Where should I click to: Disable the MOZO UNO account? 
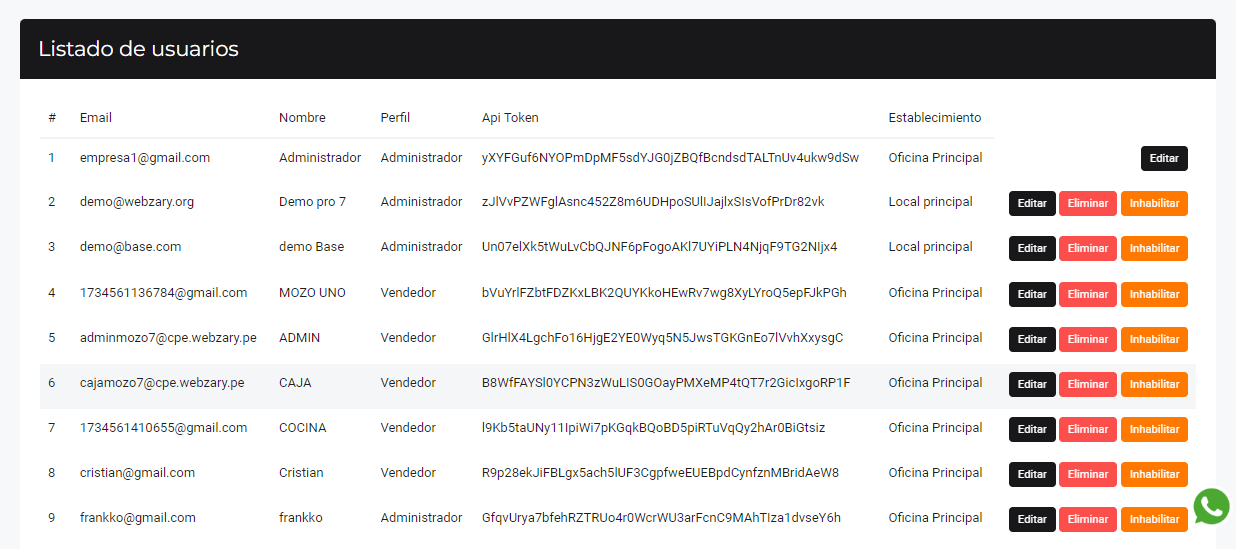pyautogui.click(x=1154, y=294)
